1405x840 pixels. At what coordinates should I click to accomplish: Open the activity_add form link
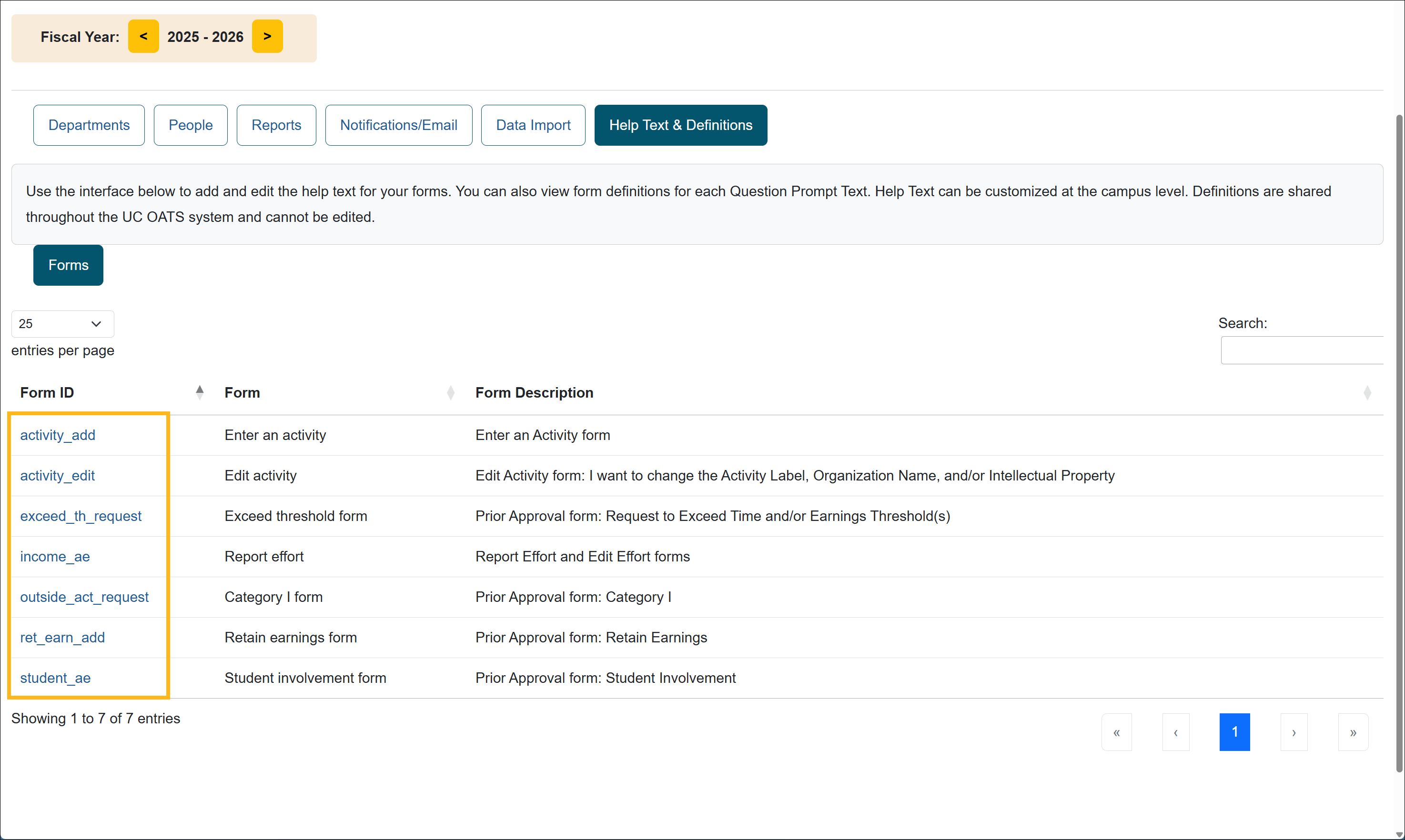[58, 435]
